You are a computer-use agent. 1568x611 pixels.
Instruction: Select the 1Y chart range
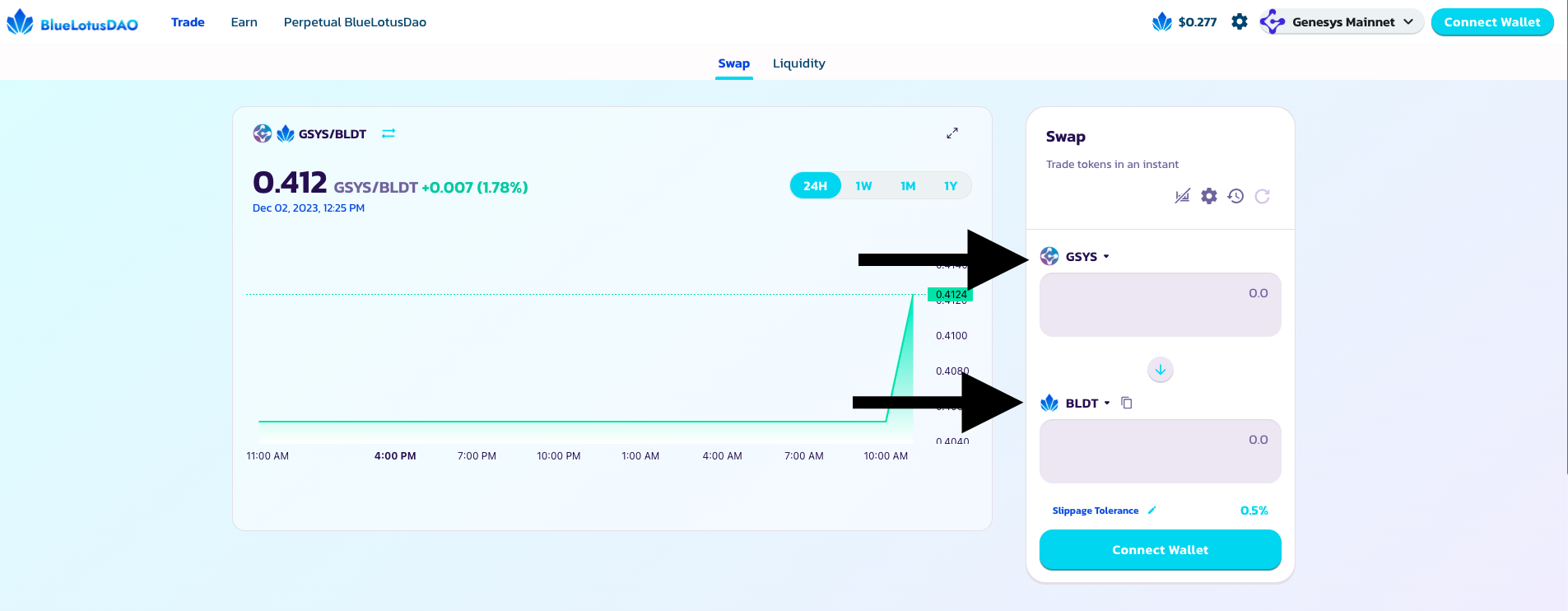(951, 186)
